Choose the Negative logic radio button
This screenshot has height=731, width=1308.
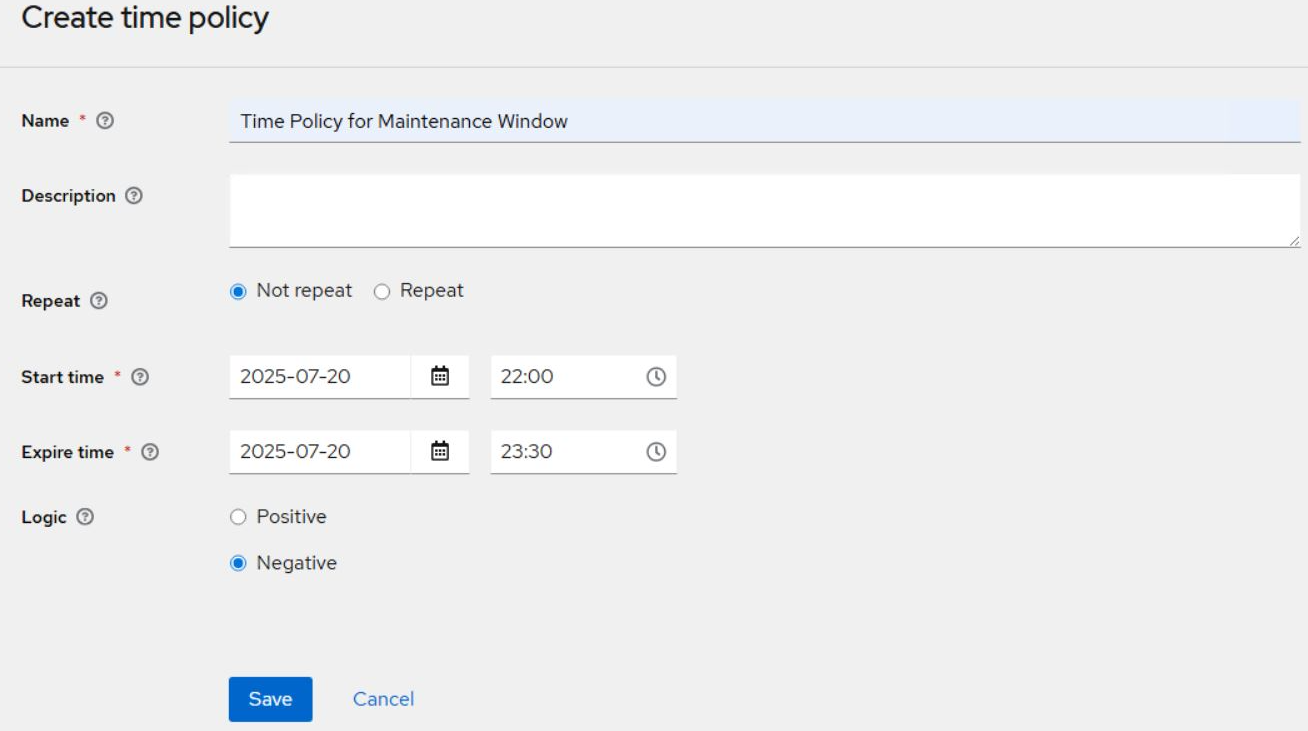pos(238,563)
